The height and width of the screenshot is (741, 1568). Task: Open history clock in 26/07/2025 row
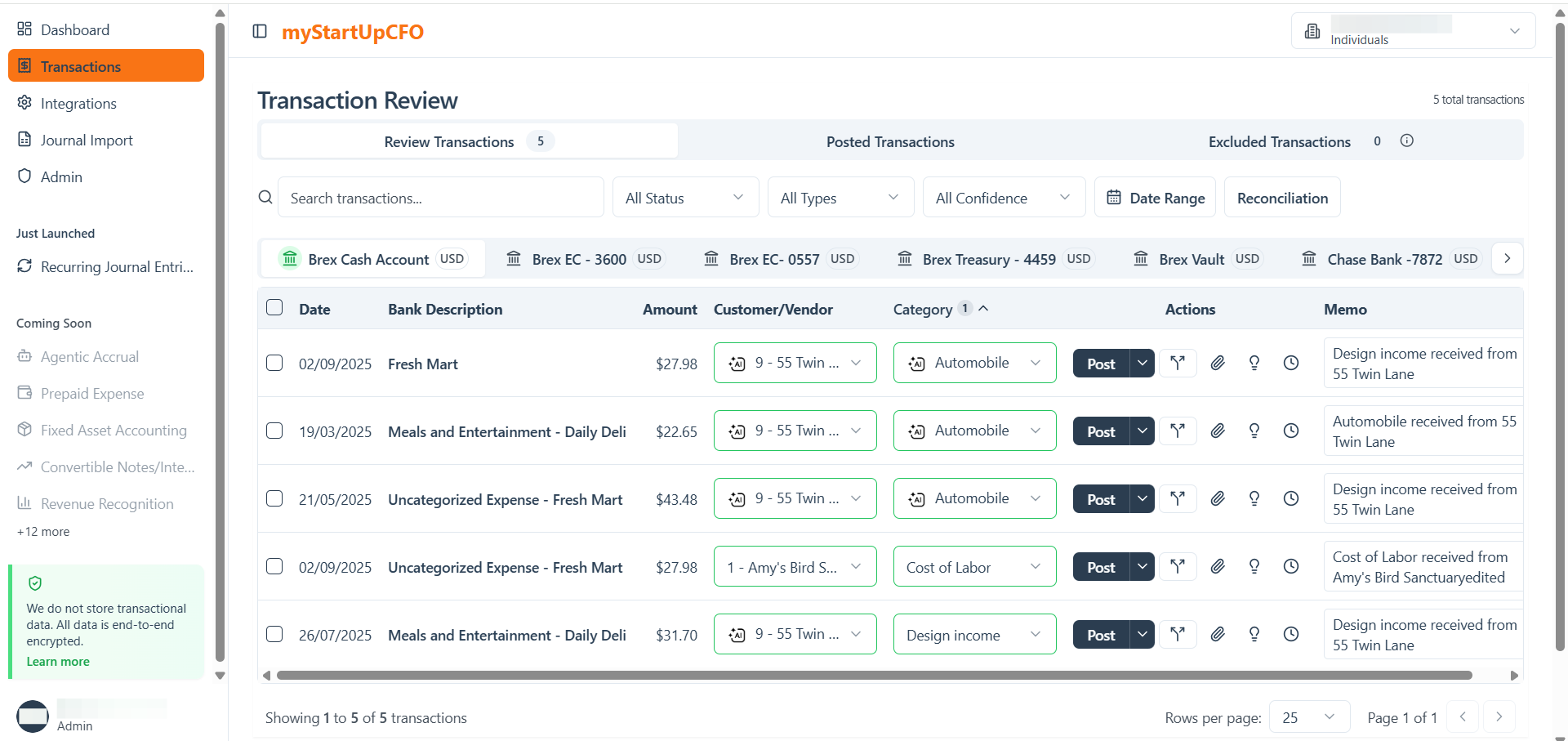tap(1290, 634)
